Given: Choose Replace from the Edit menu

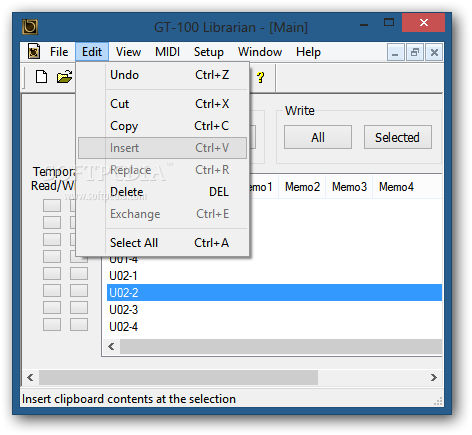Looking at the screenshot, I should point(163,170).
